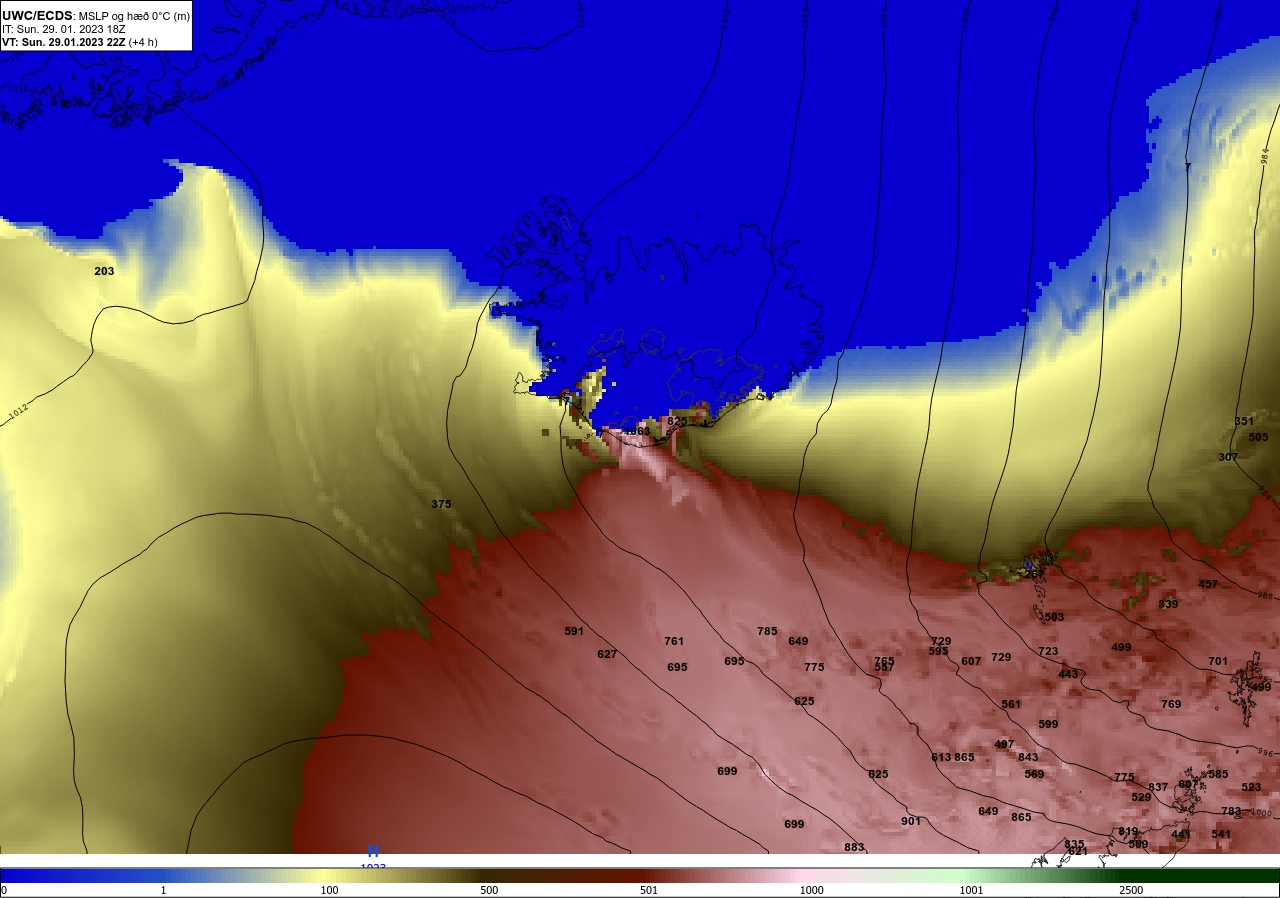Click the UWC/ECDS map title line
The image size is (1280, 898).
pos(96,15)
